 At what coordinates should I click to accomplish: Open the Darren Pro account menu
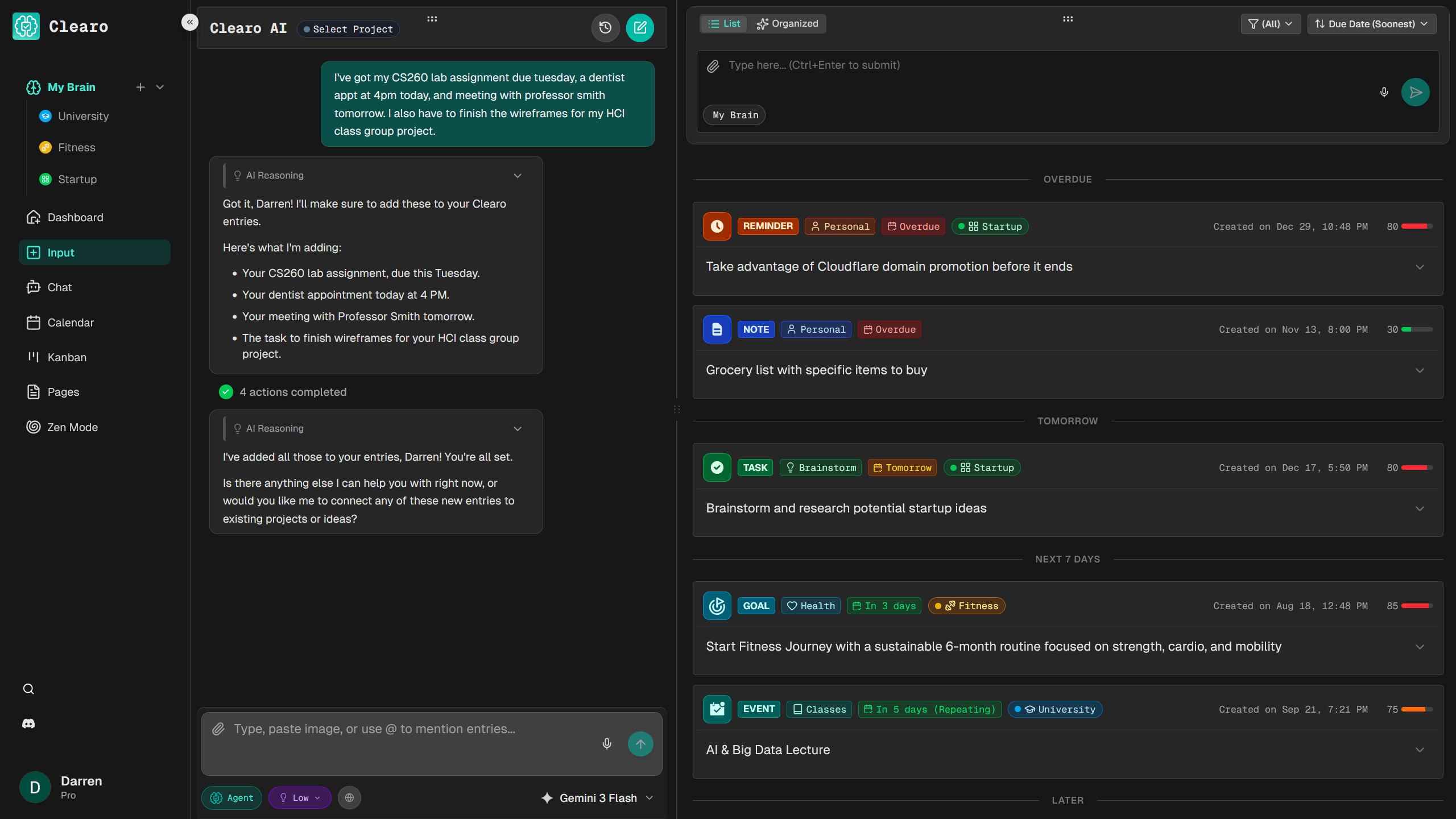(63, 787)
